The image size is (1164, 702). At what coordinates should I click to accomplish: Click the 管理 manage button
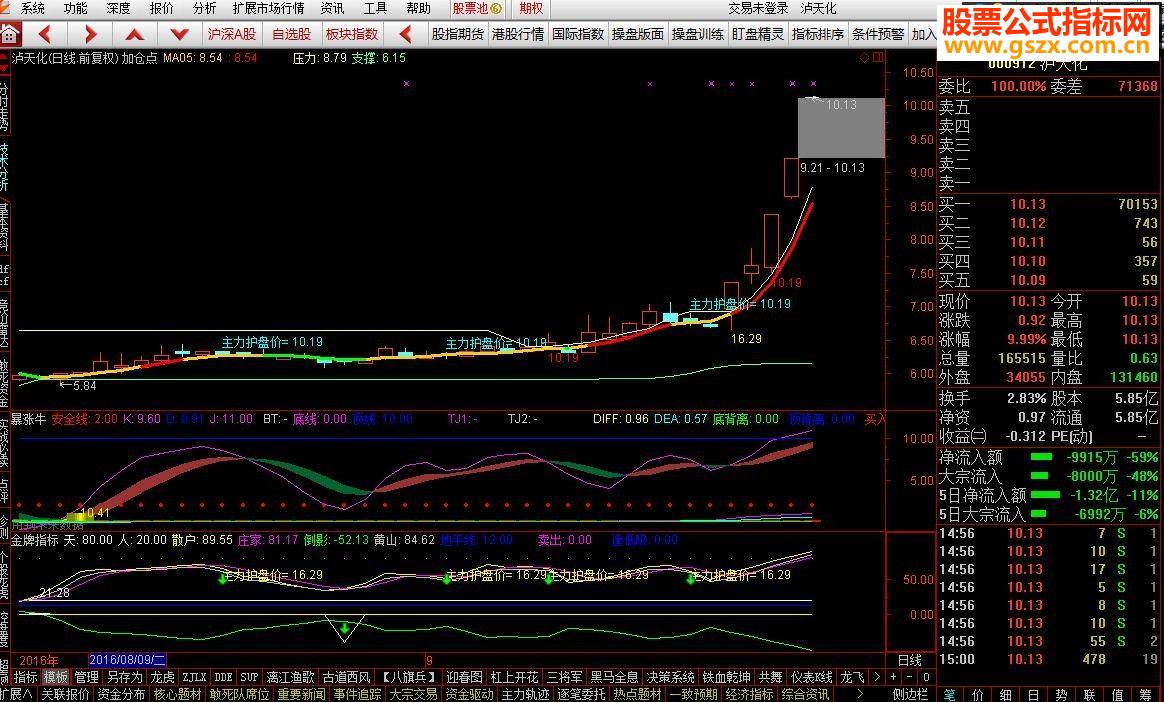pyautogui.click(x=86, y=677)
